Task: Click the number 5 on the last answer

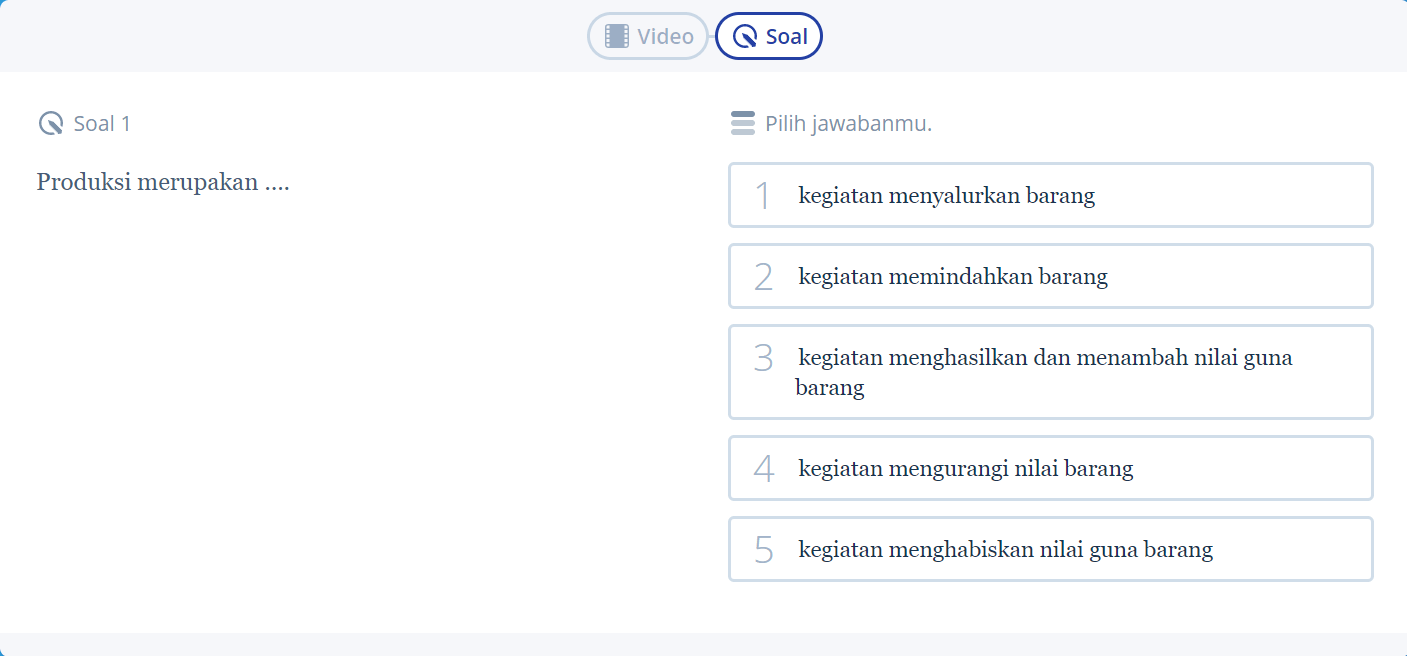Action: coord(762,548)
